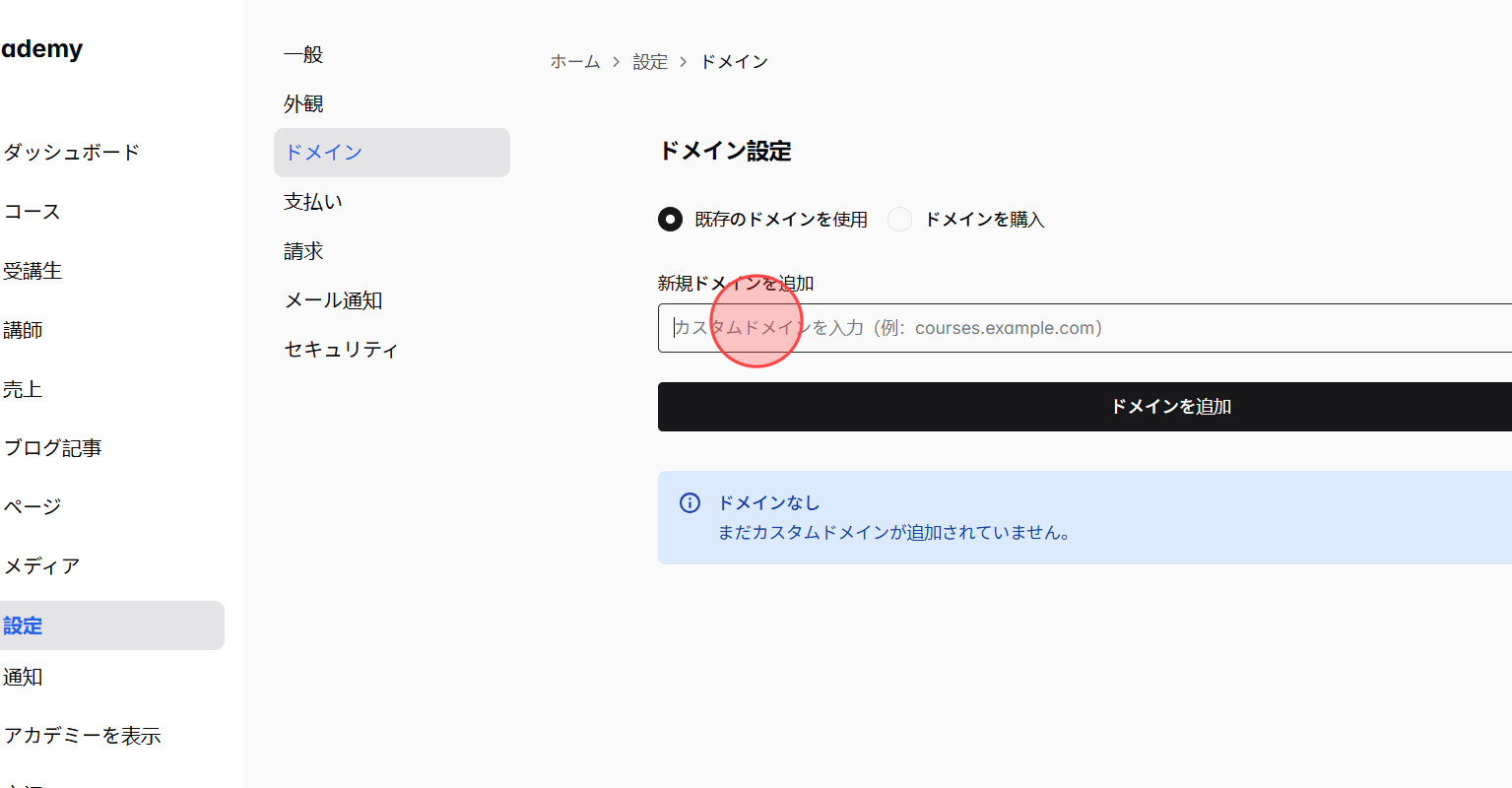Click the ドメインを追加 button
The image size is (1512, 788).
click(x=1169, y=406)
